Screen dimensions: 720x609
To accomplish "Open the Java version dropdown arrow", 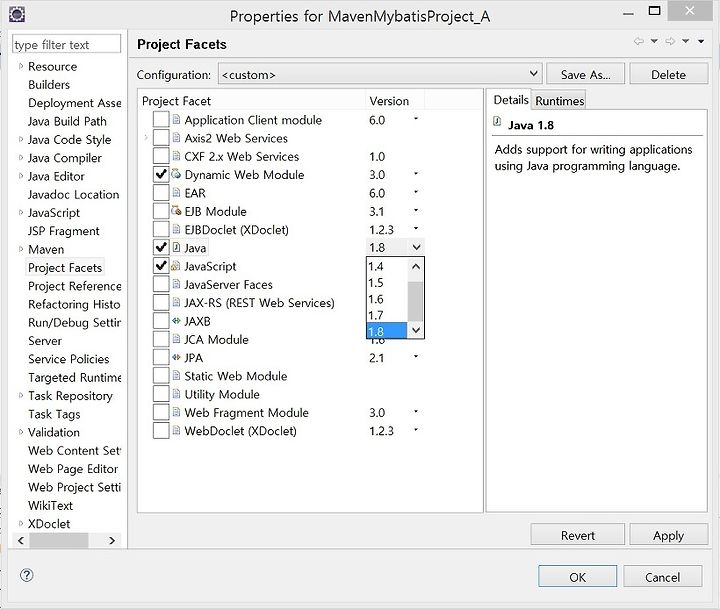I will (416, 247).
